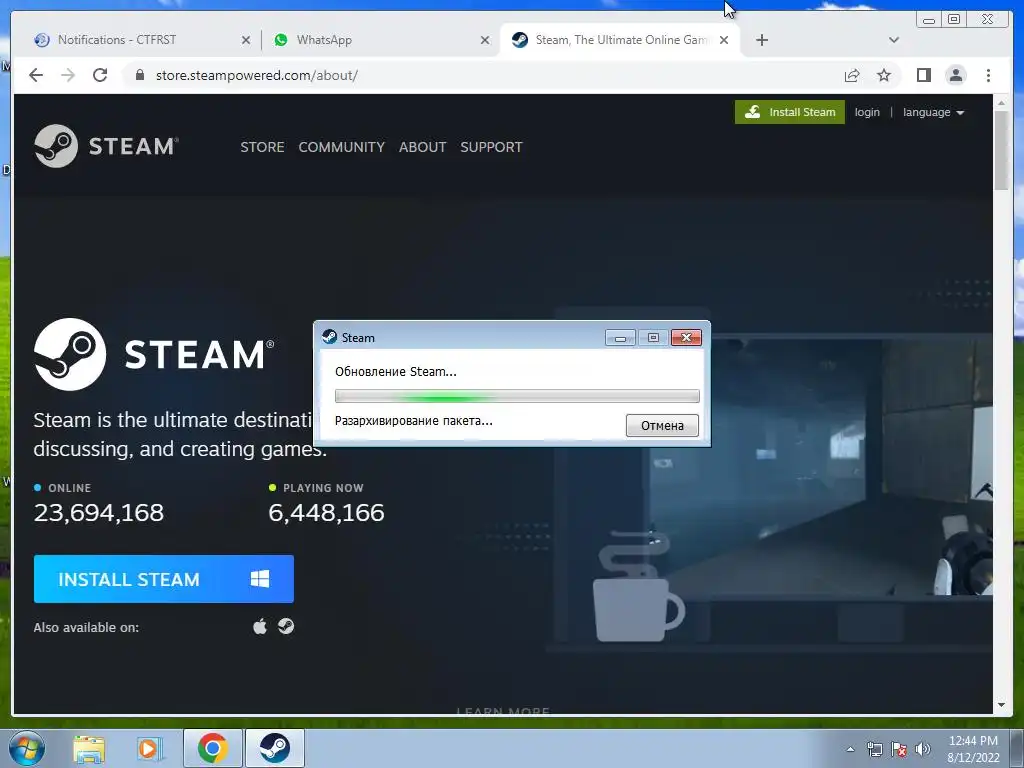Close the Steam updater dialog
The height and width of the screenshot is (768, 1024).
point(686,337)
